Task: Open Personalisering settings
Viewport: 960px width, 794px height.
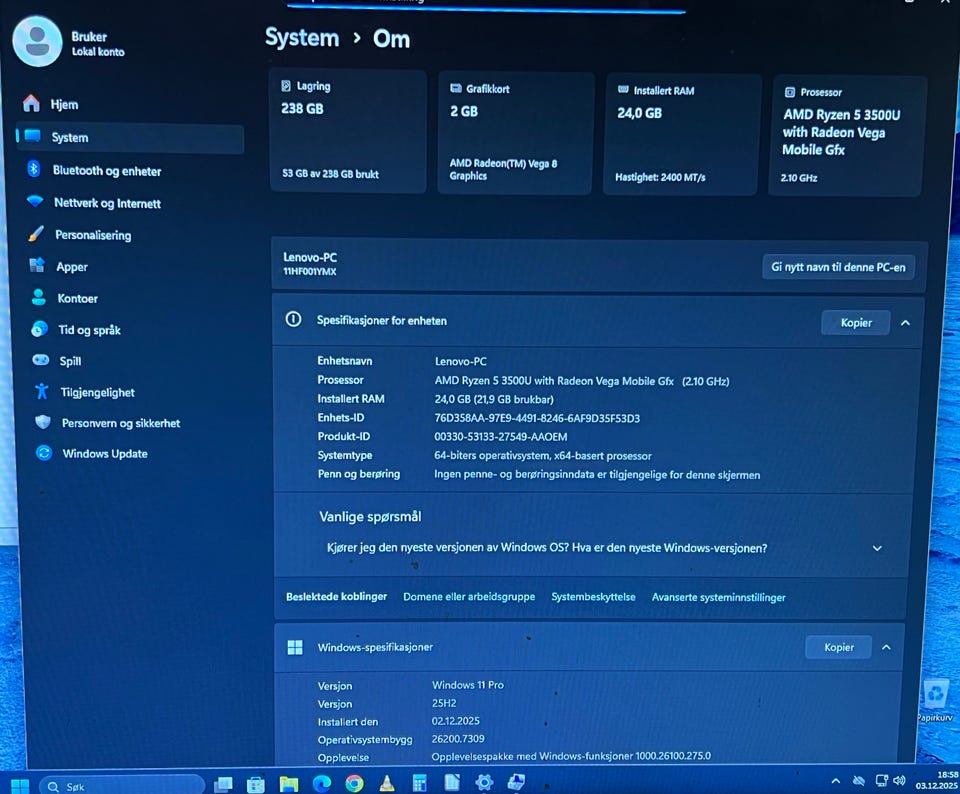Action: point(80,235)
